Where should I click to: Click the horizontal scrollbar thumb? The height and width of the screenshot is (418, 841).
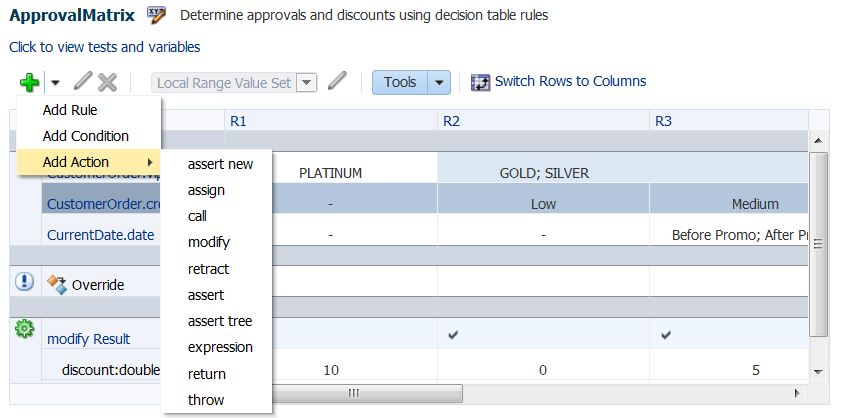point(367,393)
